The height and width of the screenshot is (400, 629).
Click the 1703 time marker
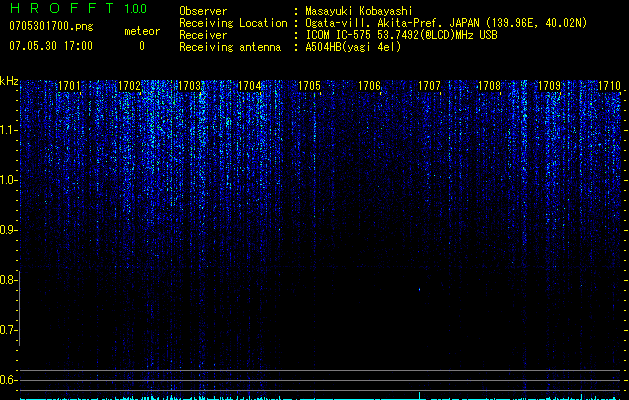tap(189, 85)
